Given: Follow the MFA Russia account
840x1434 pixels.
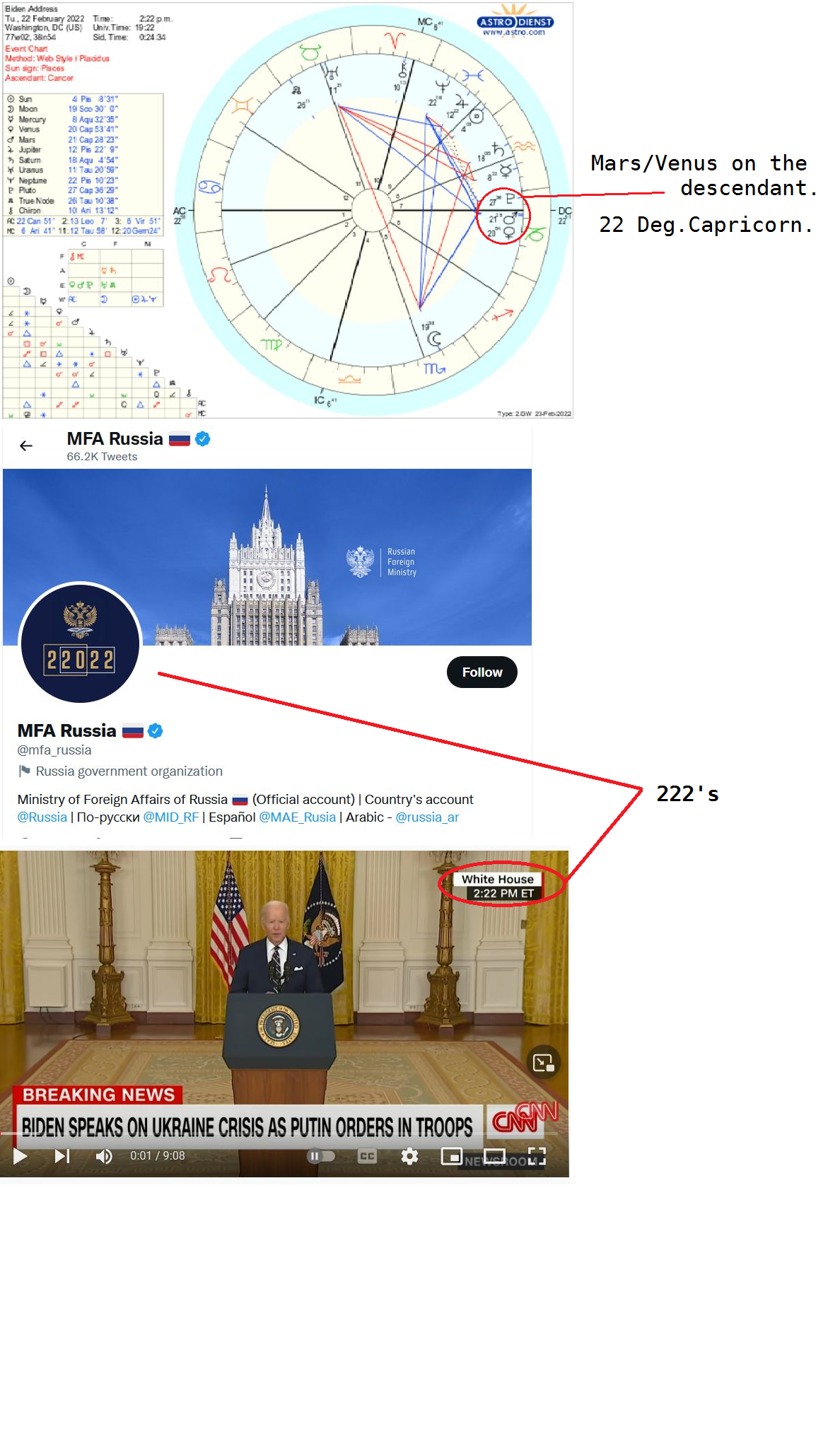Looking at the screenshot, I should click(x=482, y=672).
